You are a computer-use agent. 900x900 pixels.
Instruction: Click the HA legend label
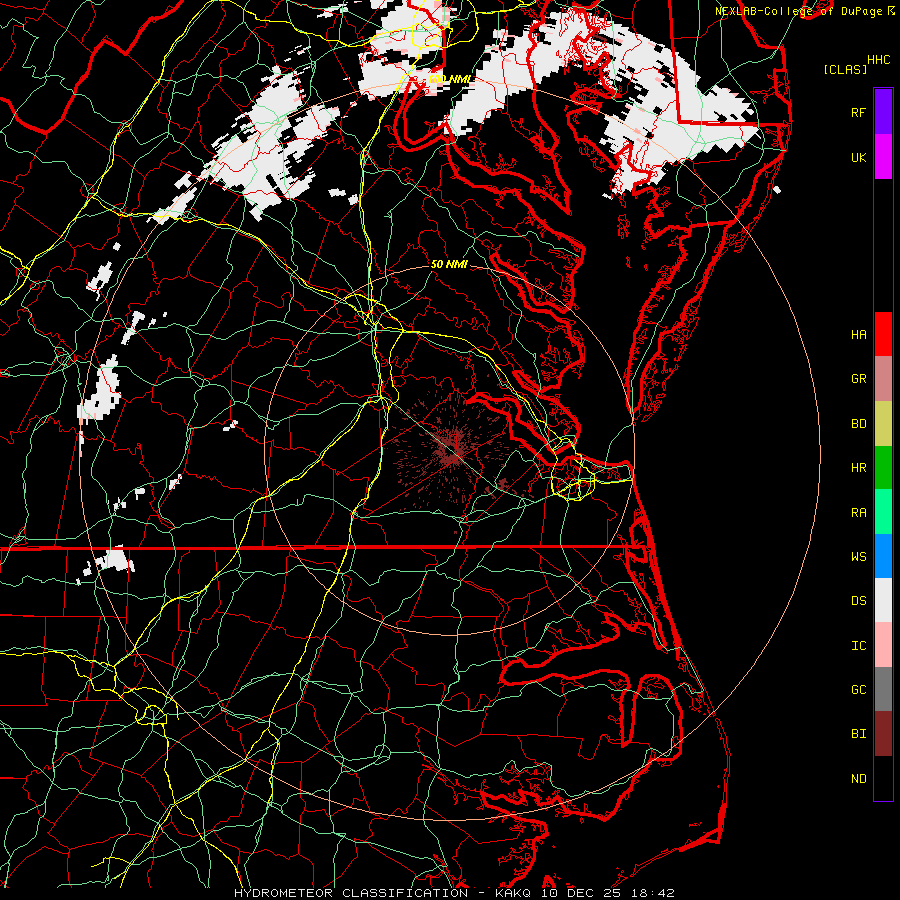(858, 334)
